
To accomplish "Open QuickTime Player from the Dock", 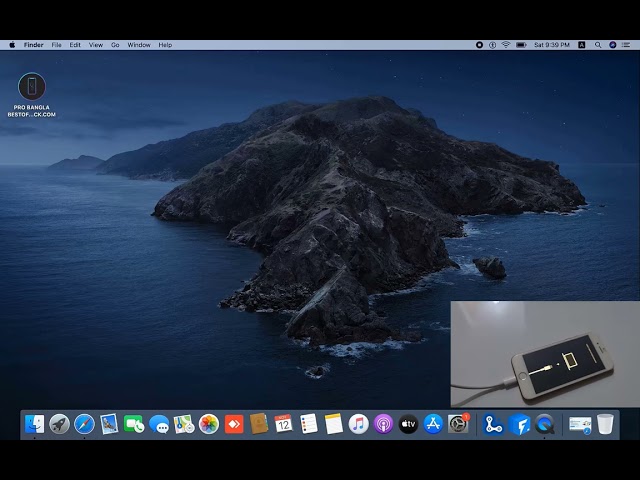I will click(x=545, y=424).
